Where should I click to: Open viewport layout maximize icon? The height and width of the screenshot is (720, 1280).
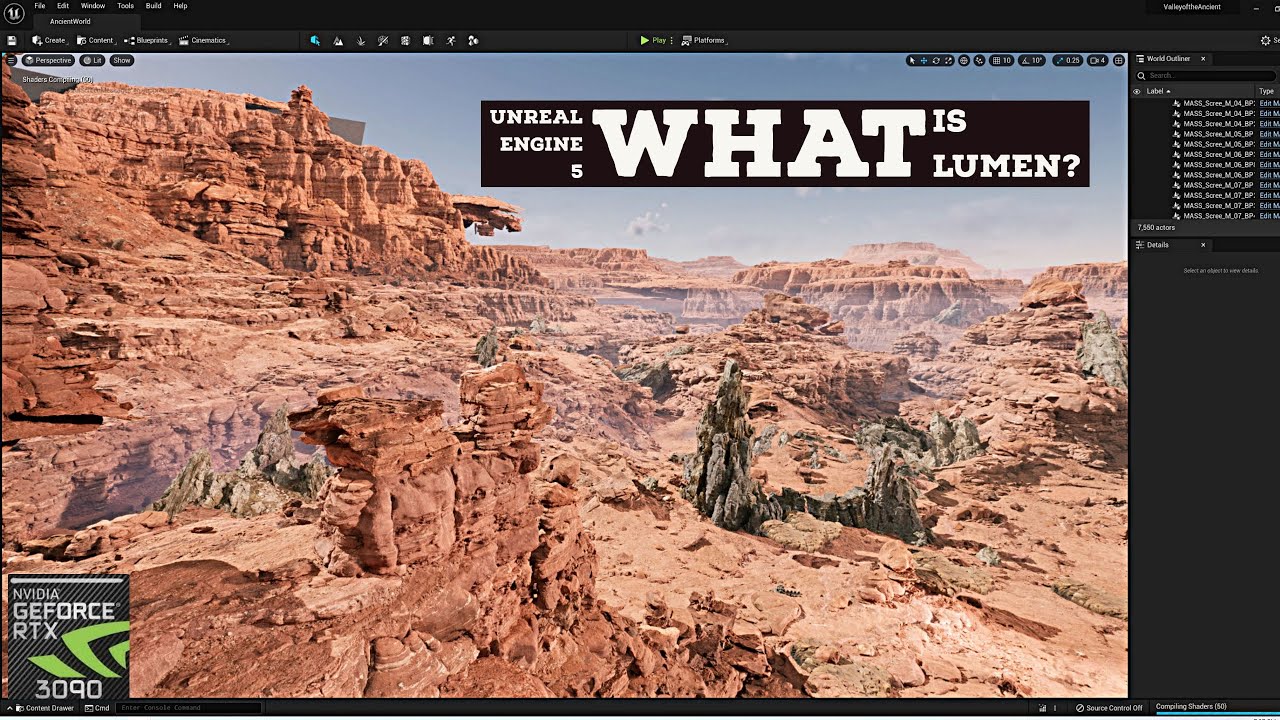1119,60
